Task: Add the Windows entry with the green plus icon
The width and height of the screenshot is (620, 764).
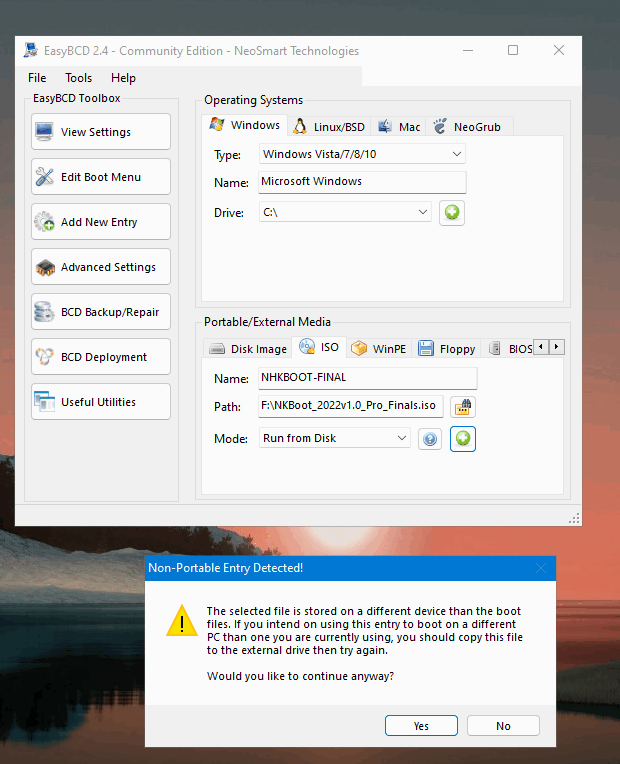Action: pos(452,213)
